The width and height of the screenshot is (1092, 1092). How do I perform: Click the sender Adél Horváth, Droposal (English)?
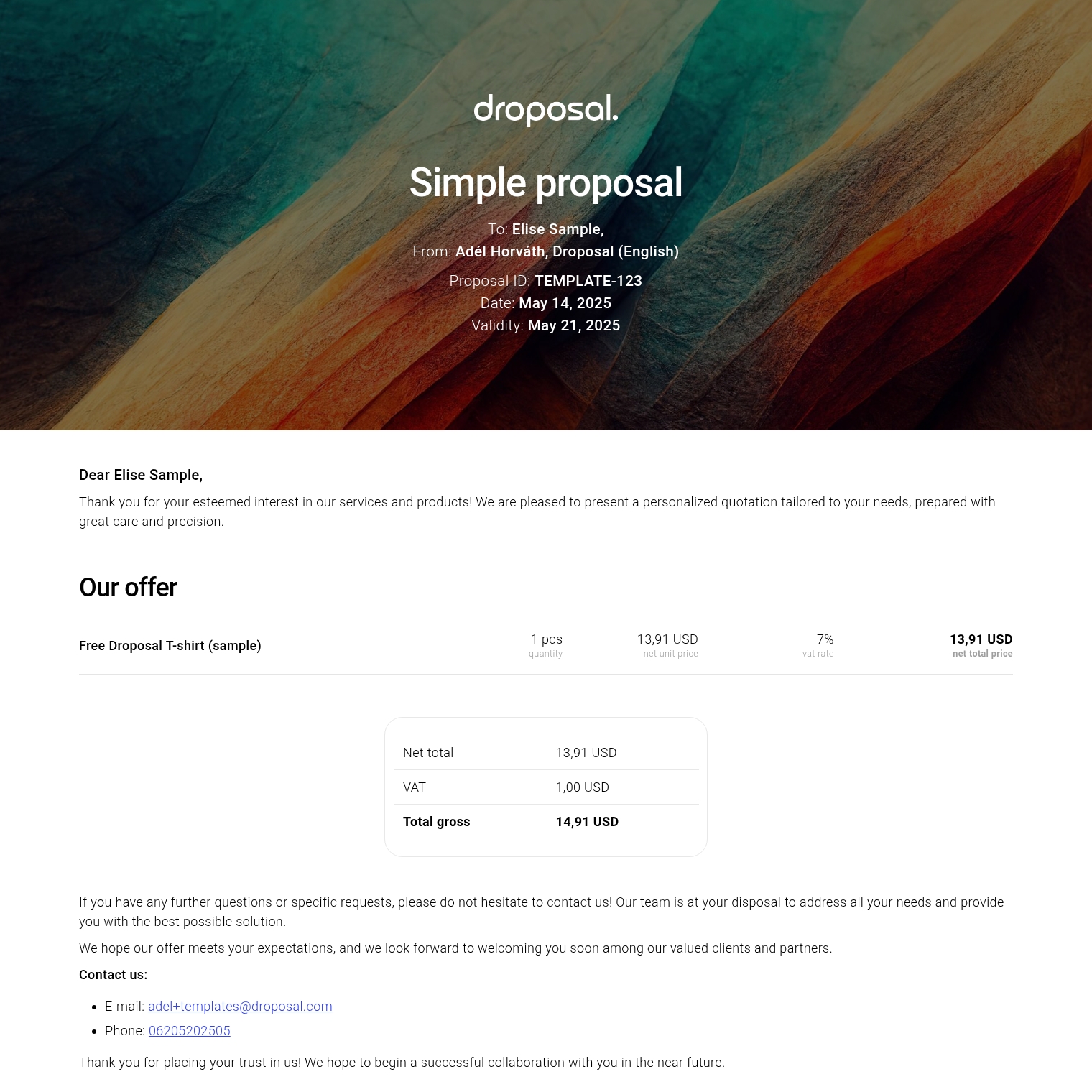click(x=566, y=251)
